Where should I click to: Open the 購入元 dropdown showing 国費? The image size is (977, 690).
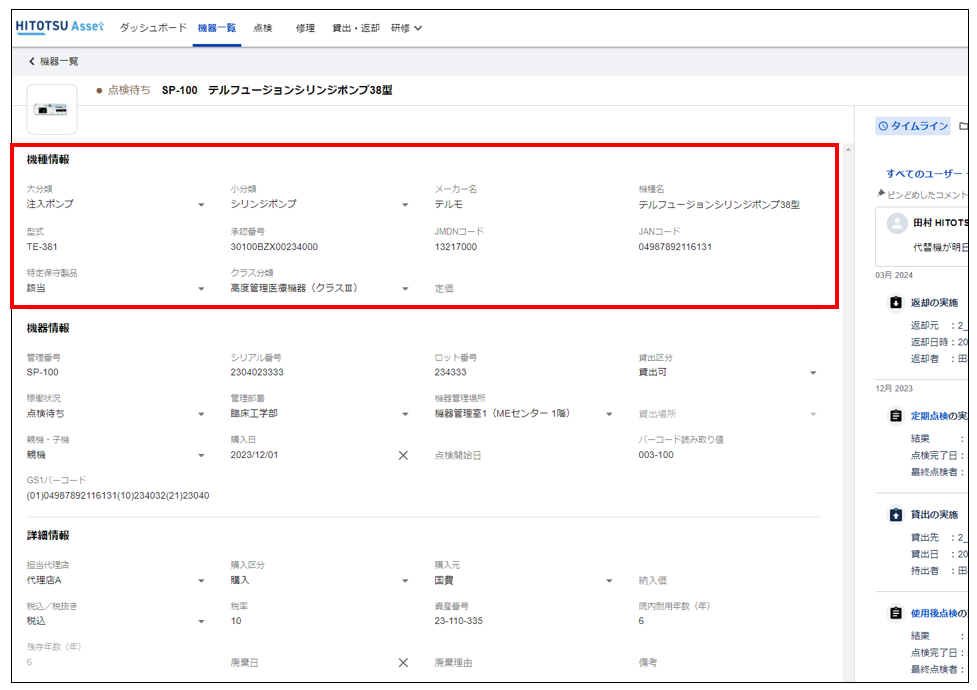point(524,580)
